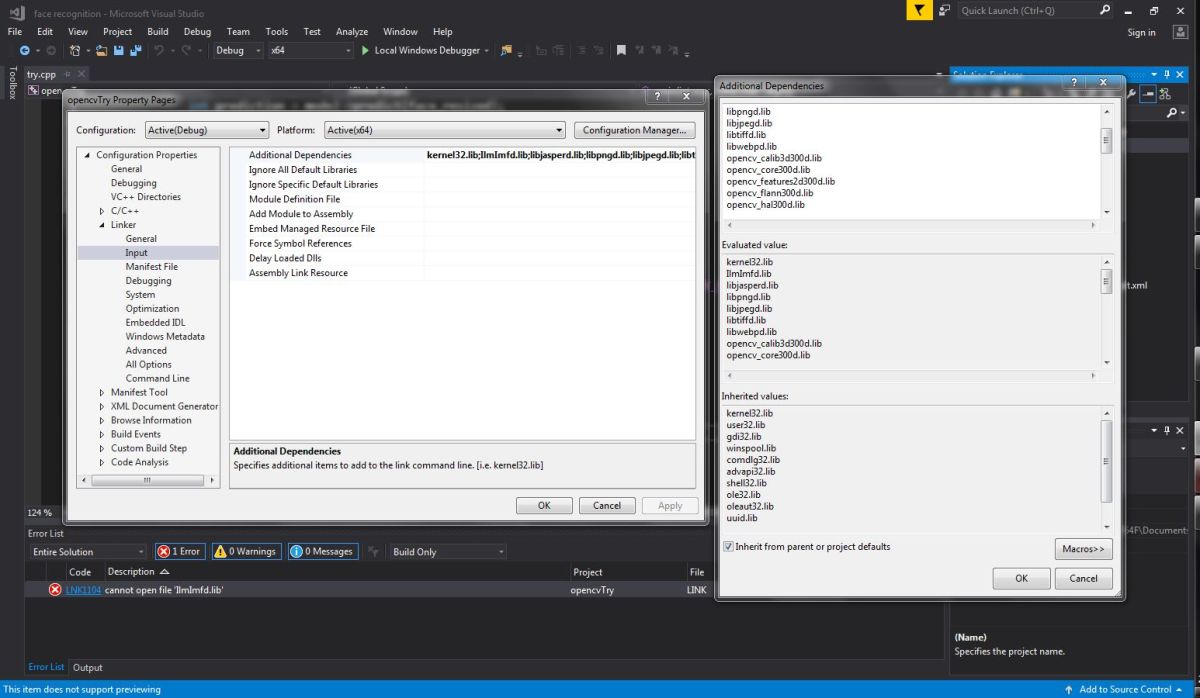The height and width of the screenshot is (698, 1200).
Task: Click the Redo toolbar icon
Action: 187,50
